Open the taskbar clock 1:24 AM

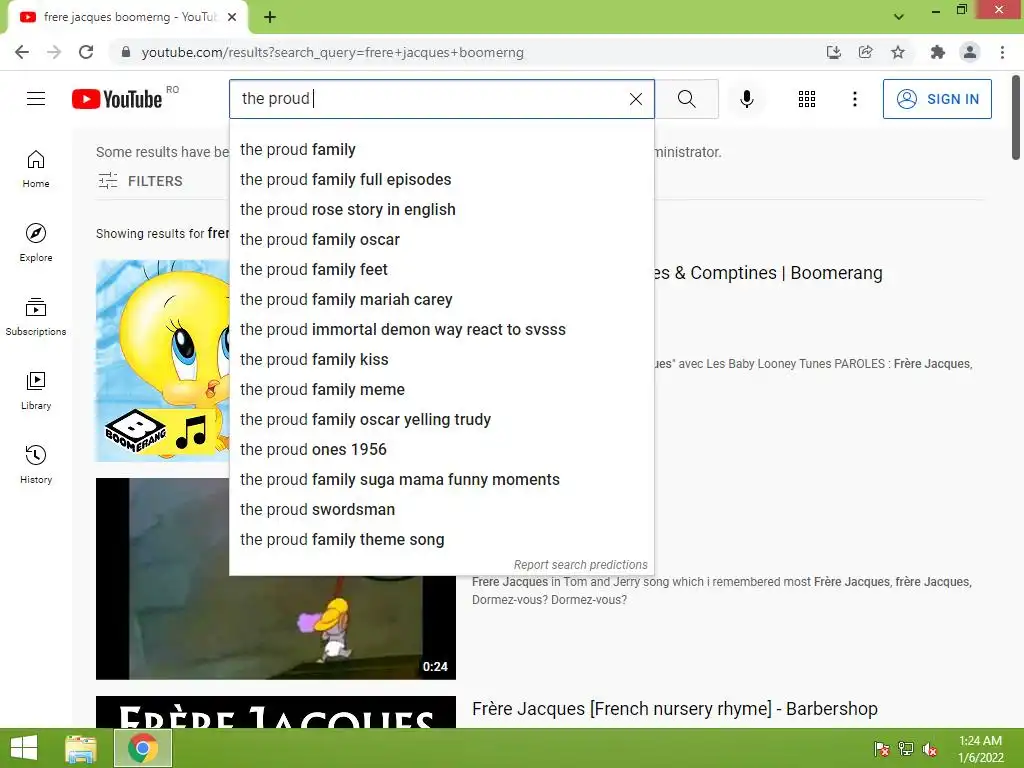click(980, 749)
